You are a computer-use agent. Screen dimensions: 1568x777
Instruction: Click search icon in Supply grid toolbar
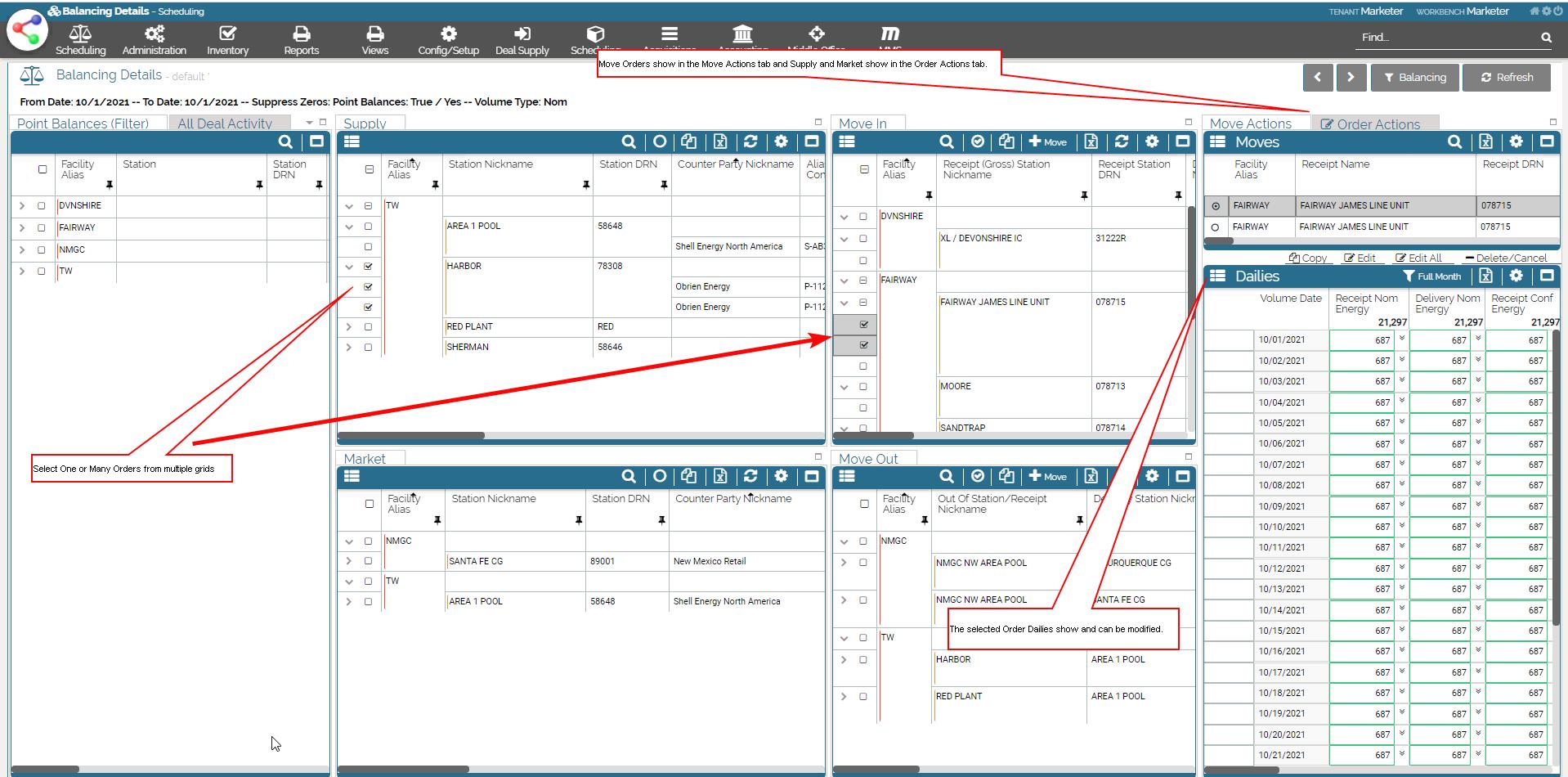tap(628, 142)
